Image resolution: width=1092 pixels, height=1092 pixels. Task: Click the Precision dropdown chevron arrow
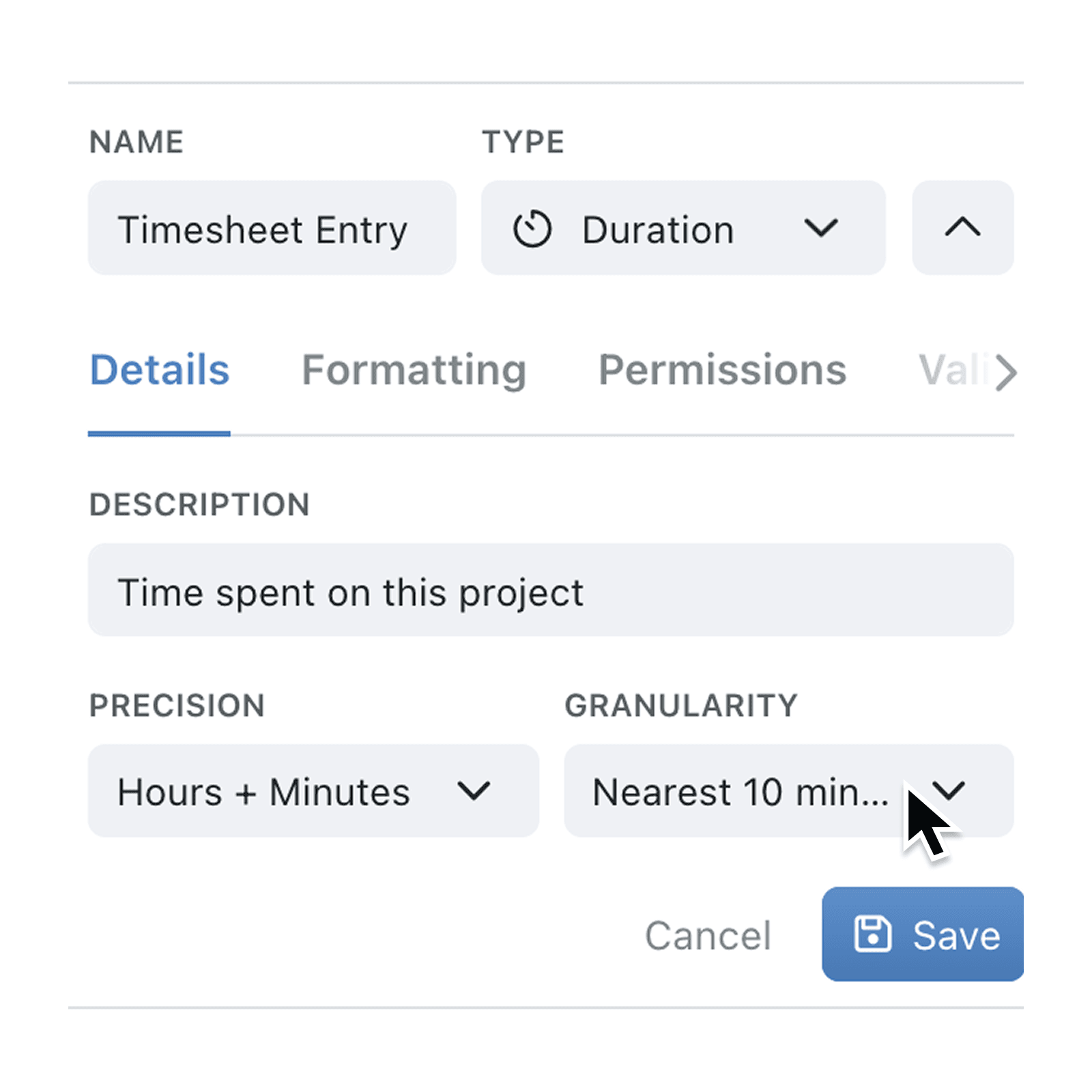click(x=474, y=791)
